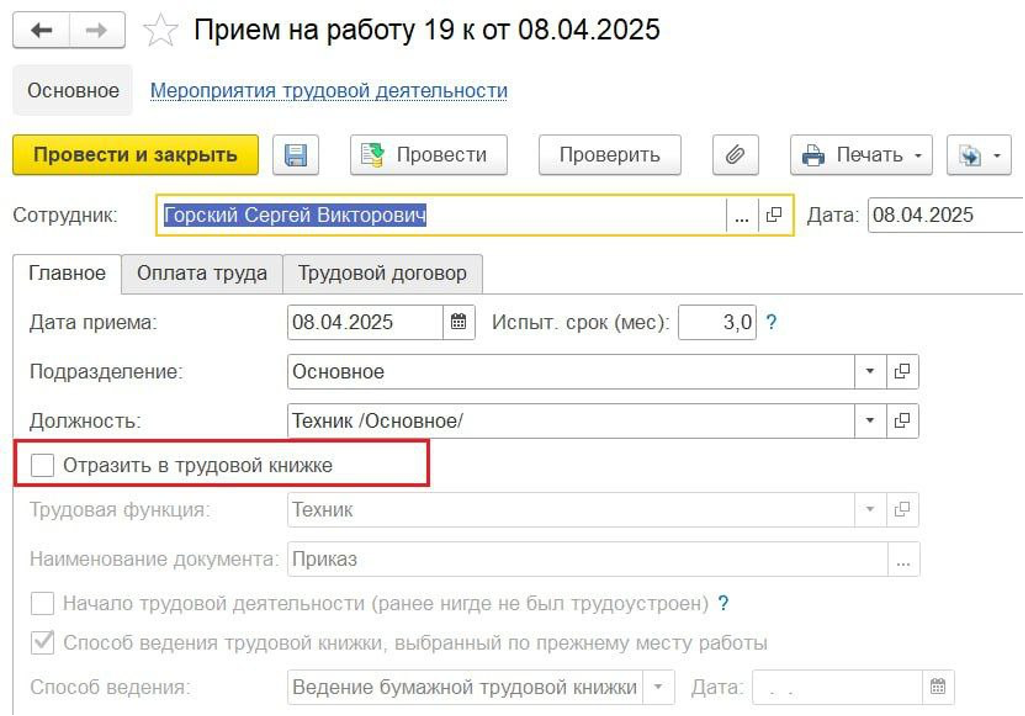1025x716 pixels.
Task: Enable Отразить в трудовой книжке checkbox
Action: pos(43,465)
